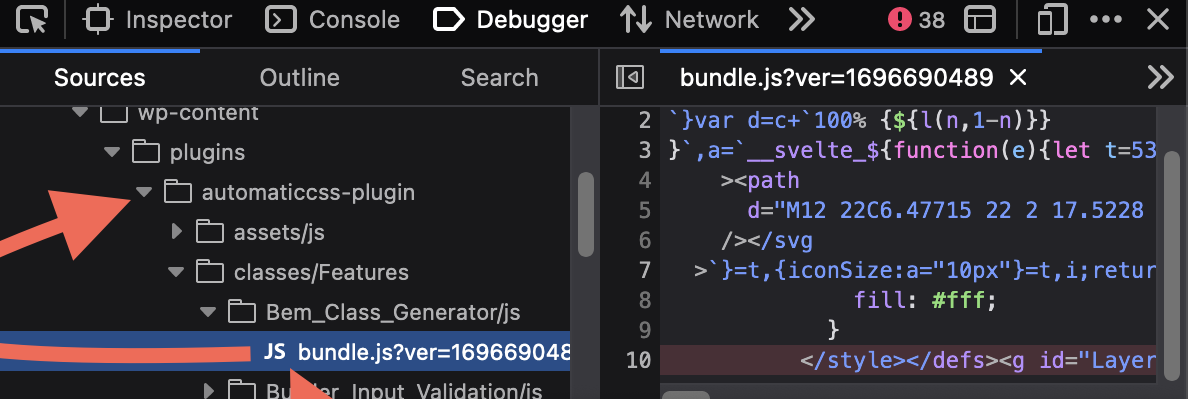This screenshot has width=1188, height=399.
Task: Activate the element picker tool
Action: click(x=32, y=20)
